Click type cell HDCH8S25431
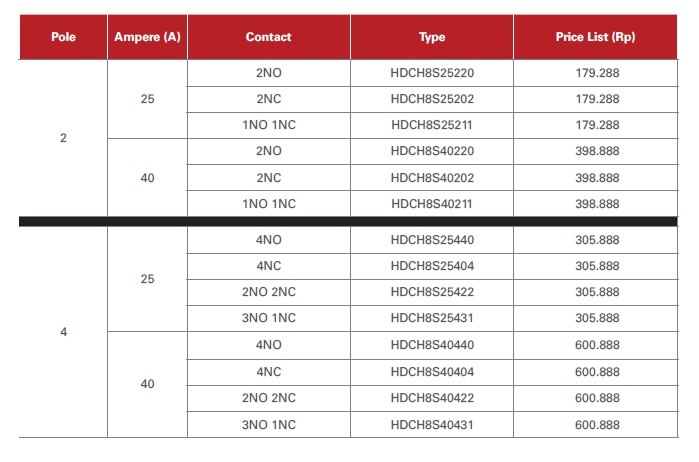The image size is (699, 462). click(x=432, y=318)
